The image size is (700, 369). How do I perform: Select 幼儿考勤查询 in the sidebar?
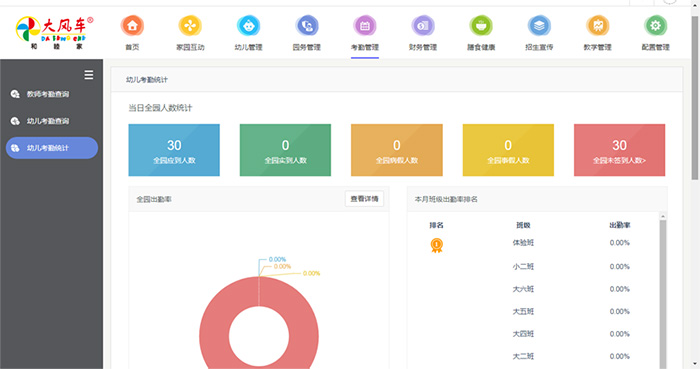(x=48, y=121)
